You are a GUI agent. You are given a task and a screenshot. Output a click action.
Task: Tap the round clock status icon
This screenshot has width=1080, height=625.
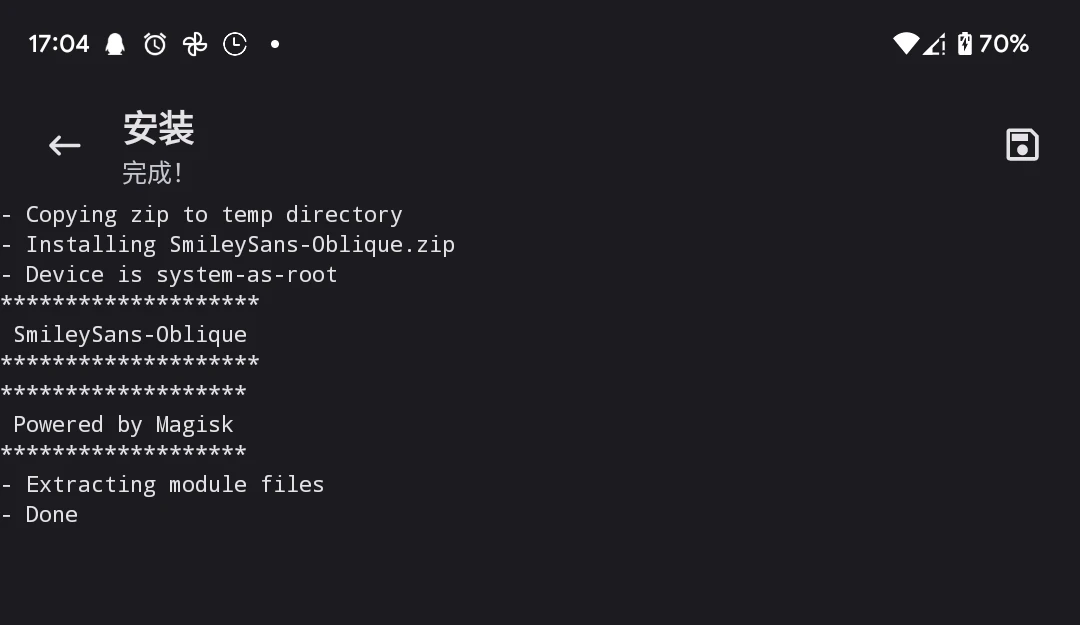(235, 44)
